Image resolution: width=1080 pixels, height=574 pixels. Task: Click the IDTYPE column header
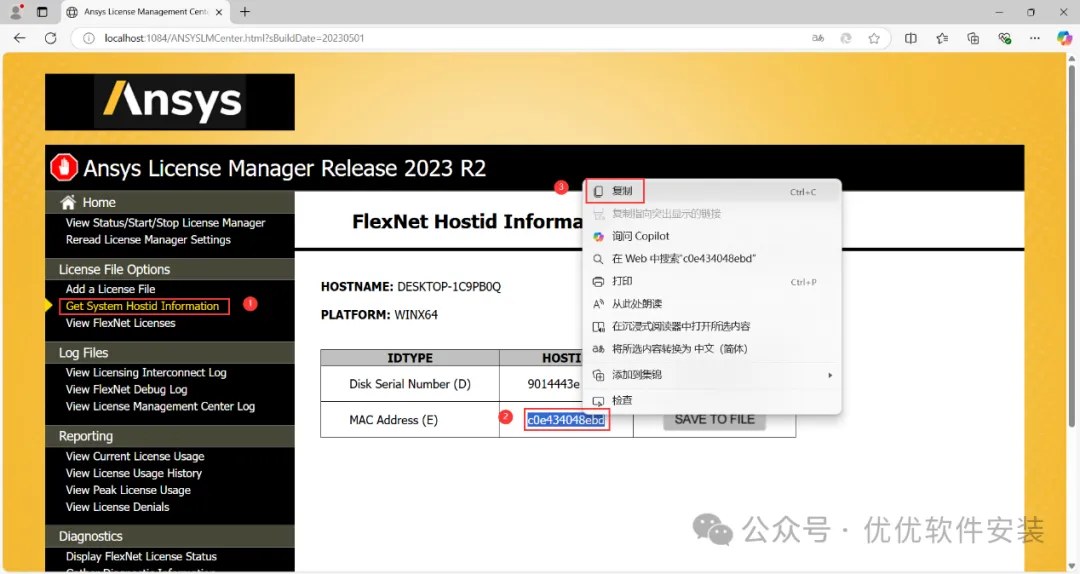pyautogui.click(x=410, y=358)
